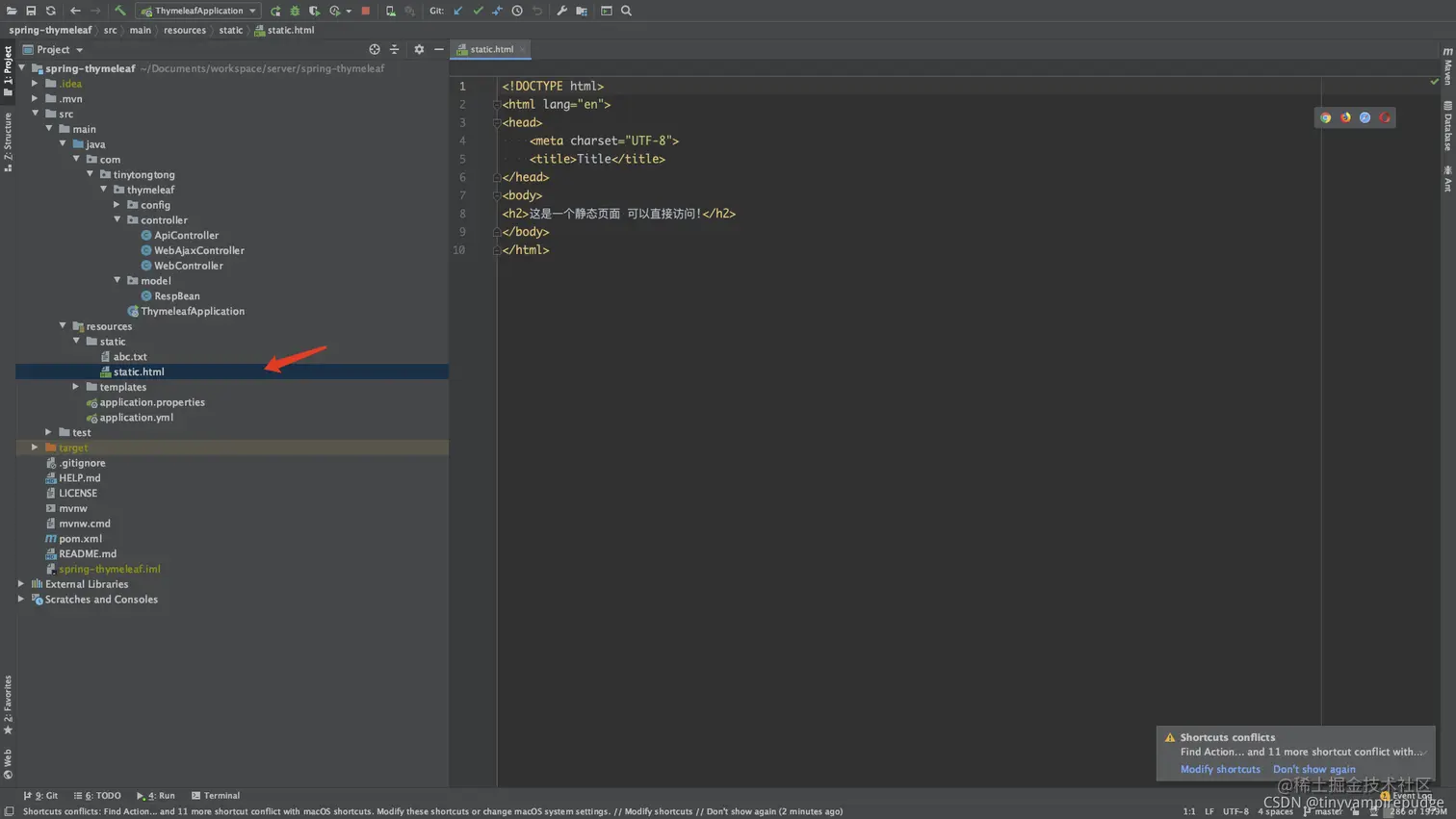Open the Favorites side tab

(x=8, y=704)
